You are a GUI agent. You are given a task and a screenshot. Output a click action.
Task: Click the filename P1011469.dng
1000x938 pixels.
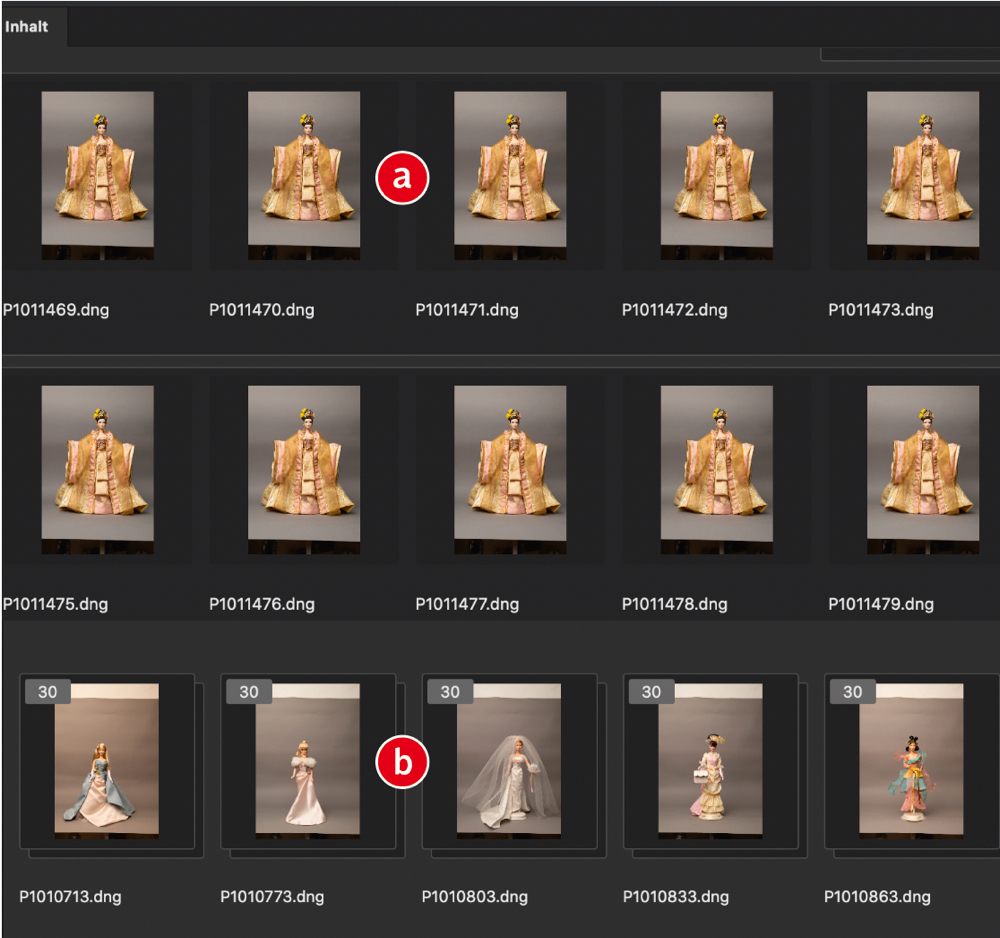pyautogui.click(x=56, y=310)
